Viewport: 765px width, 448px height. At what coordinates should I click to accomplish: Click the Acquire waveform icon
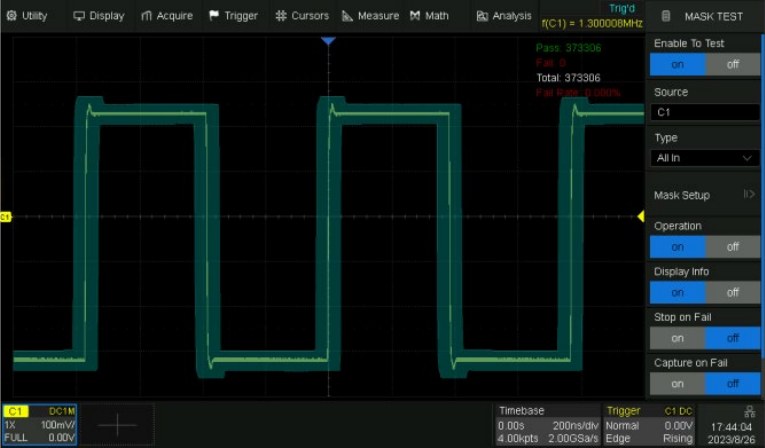click(146, 16)
